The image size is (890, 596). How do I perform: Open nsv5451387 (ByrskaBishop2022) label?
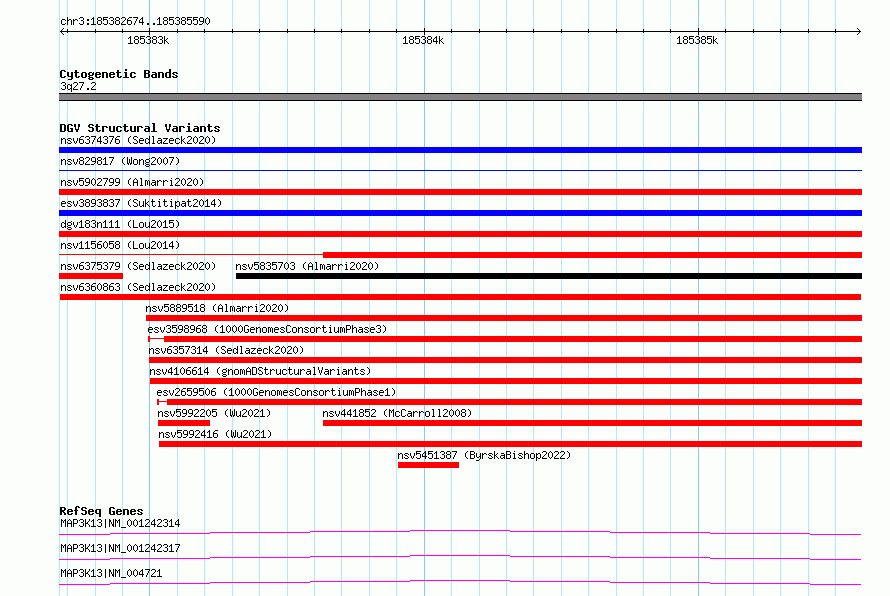tap(484, 455)
